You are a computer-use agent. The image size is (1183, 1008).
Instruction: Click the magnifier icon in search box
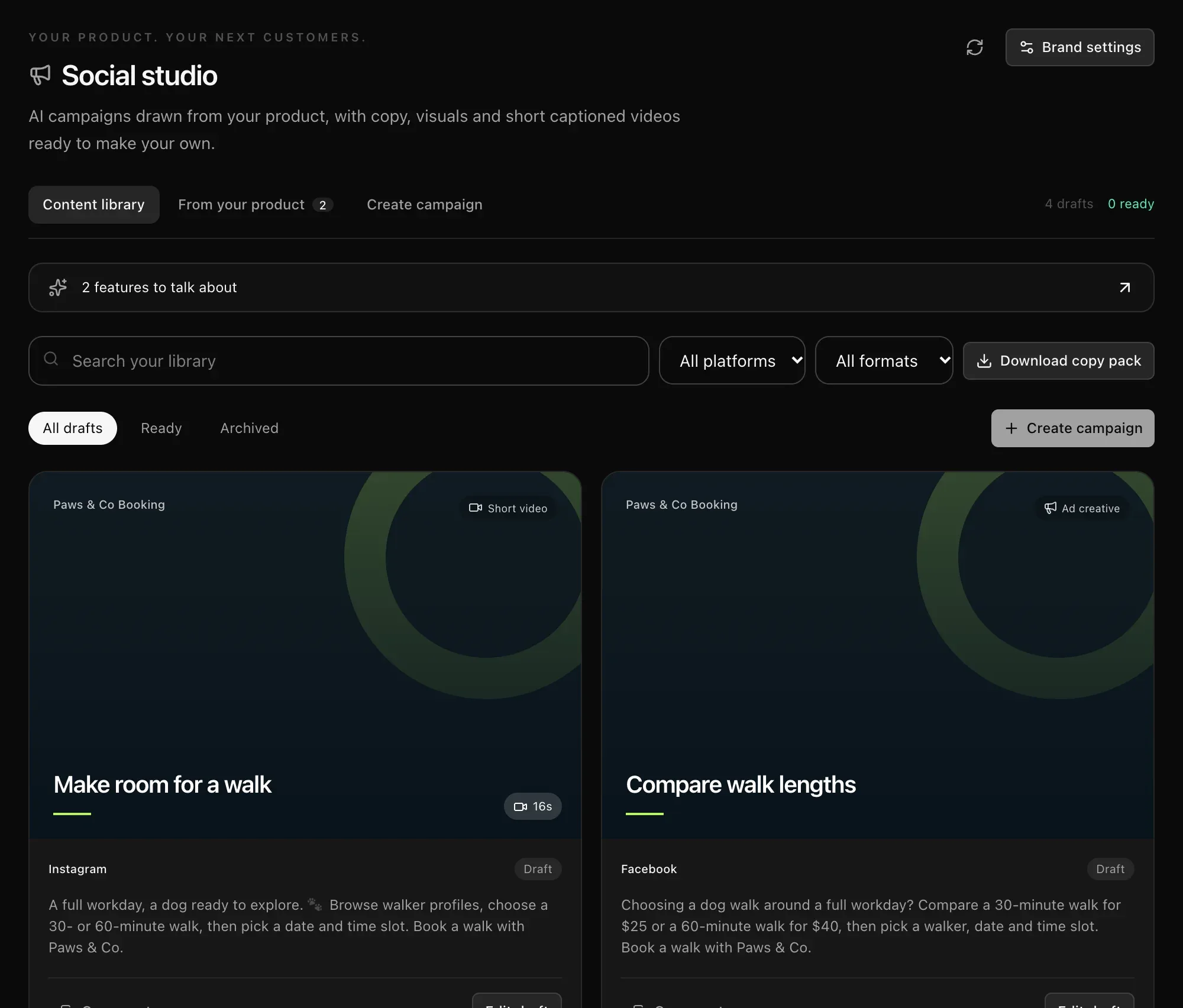pos(51,358)
